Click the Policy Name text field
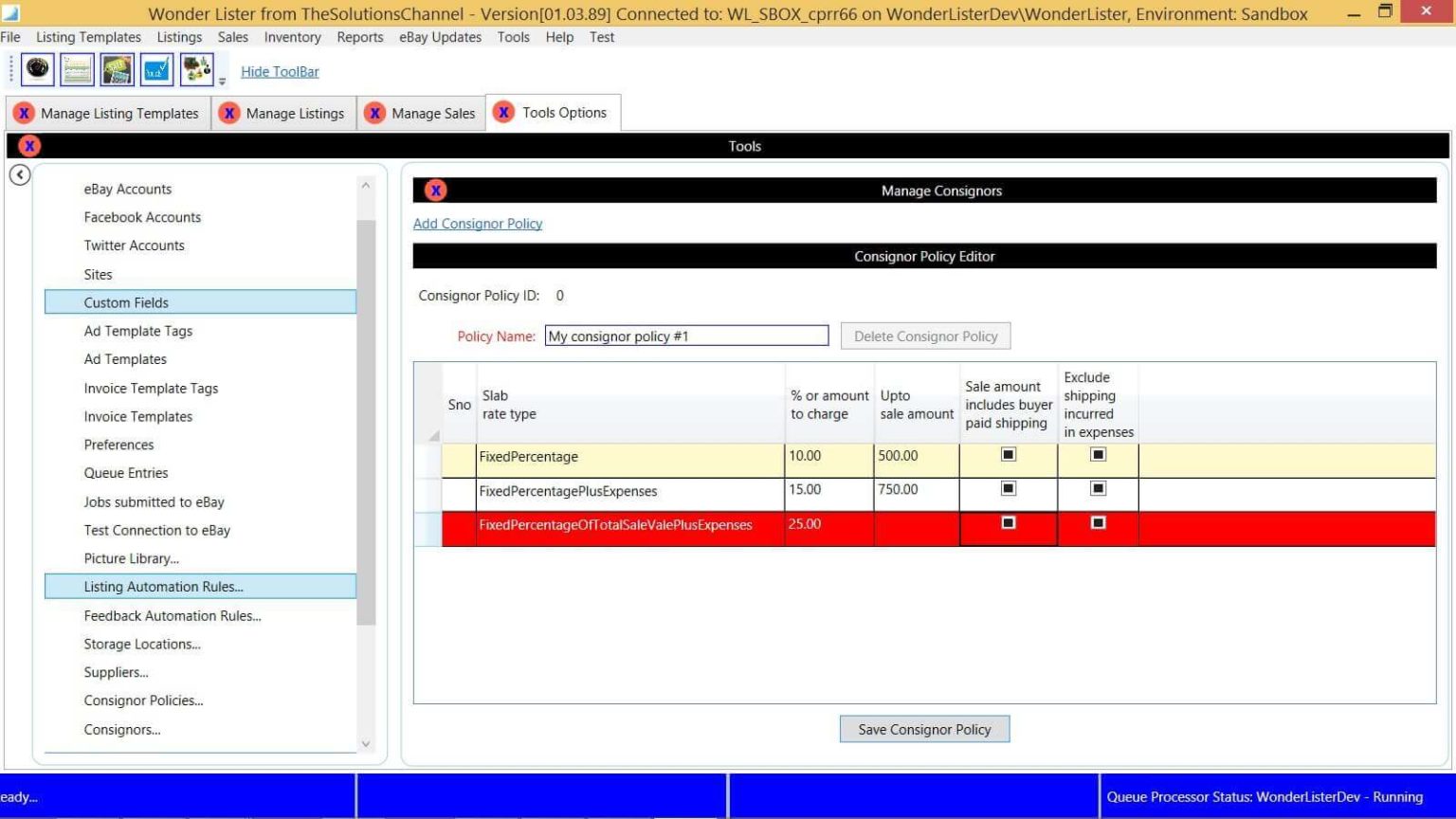This screenshot has height=819, width=1456. click(x=686, y=337)
